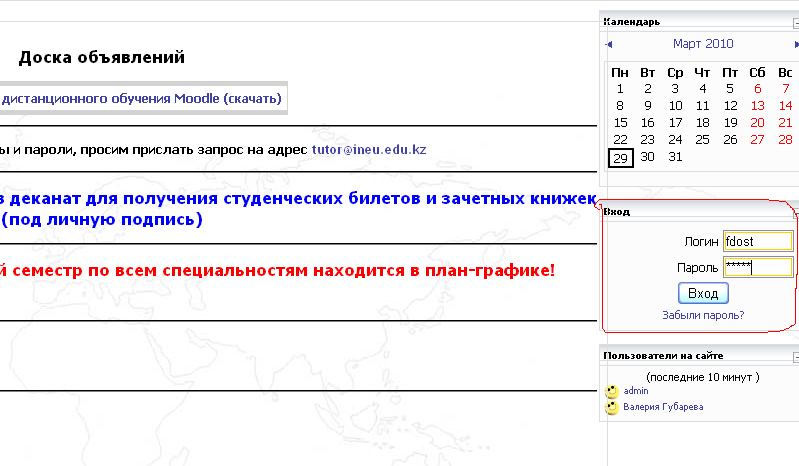Image resolution: width=799 pixels, height=466 pixels.
Task: Open admin user smiley icon
Action: coord(611,391)
